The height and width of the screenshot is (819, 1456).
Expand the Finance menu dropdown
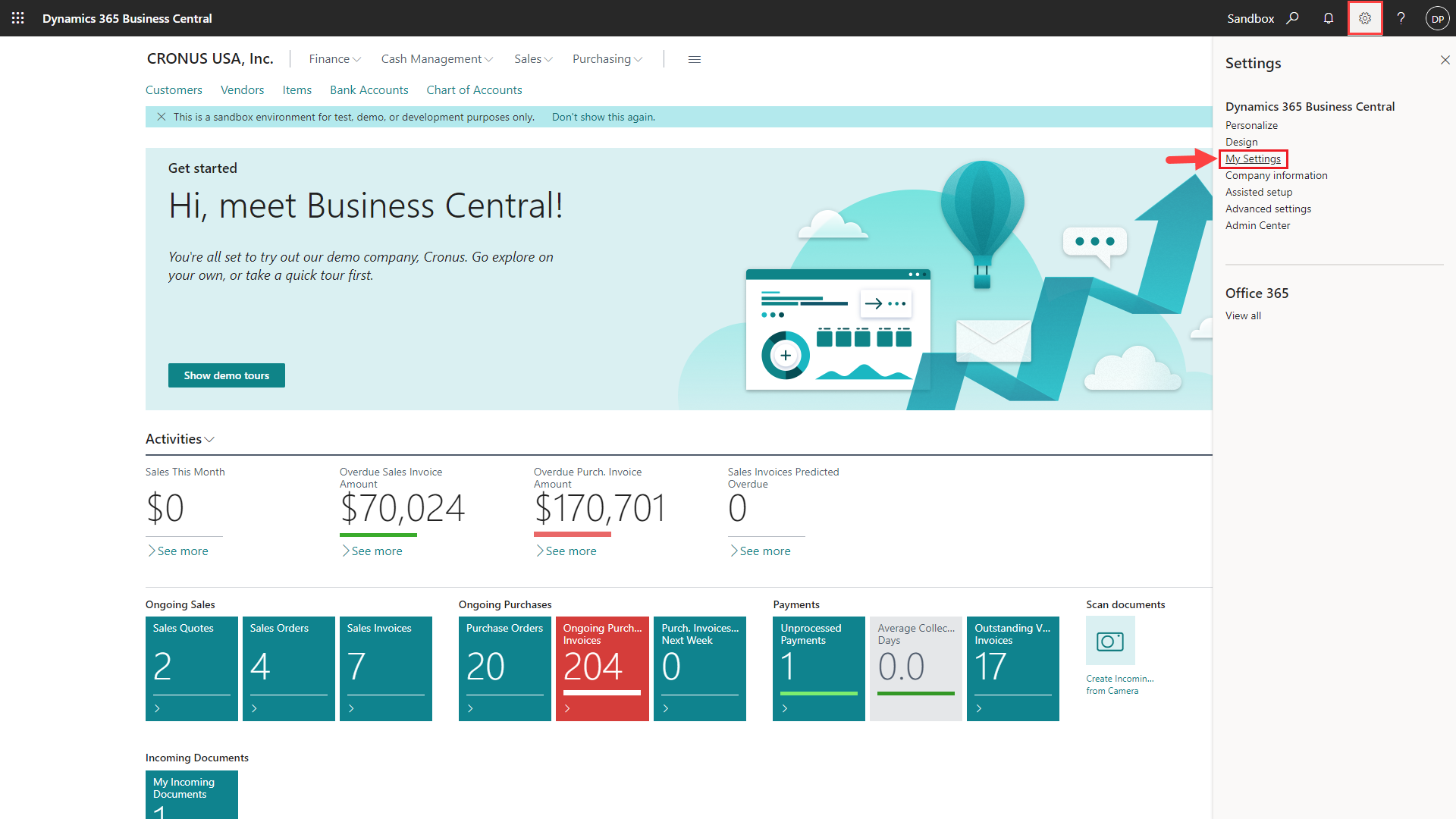334,59
